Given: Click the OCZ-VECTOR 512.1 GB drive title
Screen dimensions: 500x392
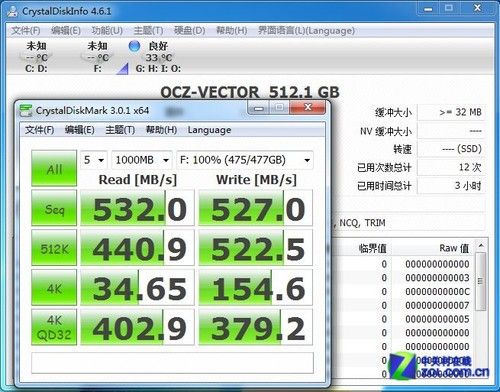Looking at the screenshot, I should coord(250,92).
